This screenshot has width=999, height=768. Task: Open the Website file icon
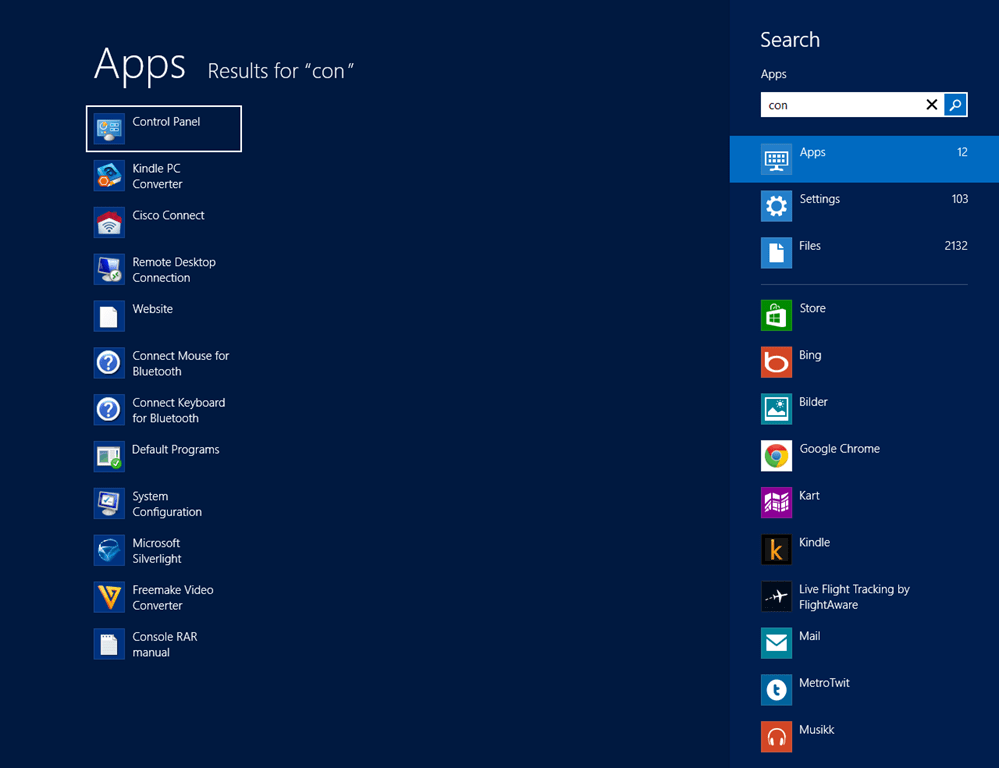(109, 316)
